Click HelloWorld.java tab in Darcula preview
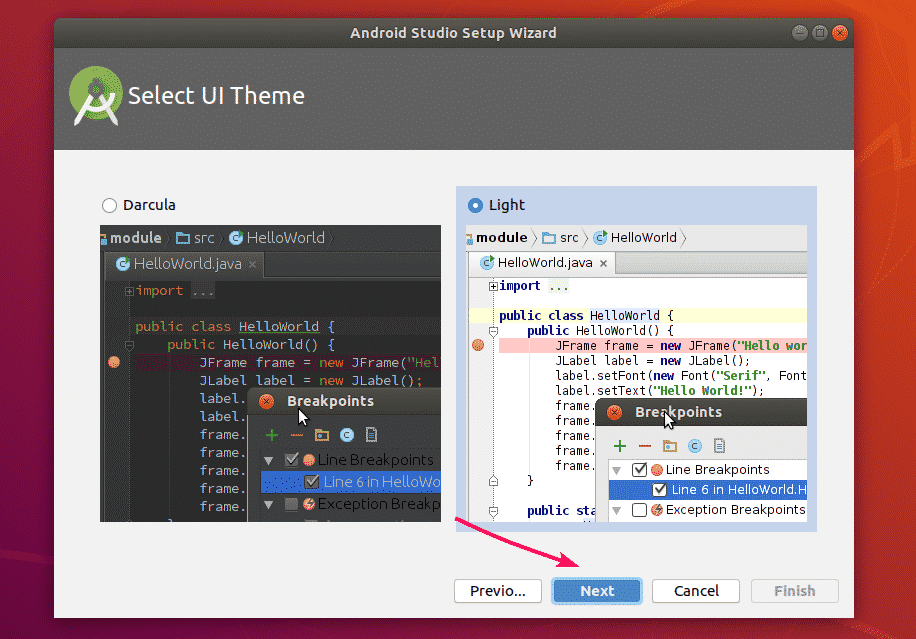 [x=184, y=264]
